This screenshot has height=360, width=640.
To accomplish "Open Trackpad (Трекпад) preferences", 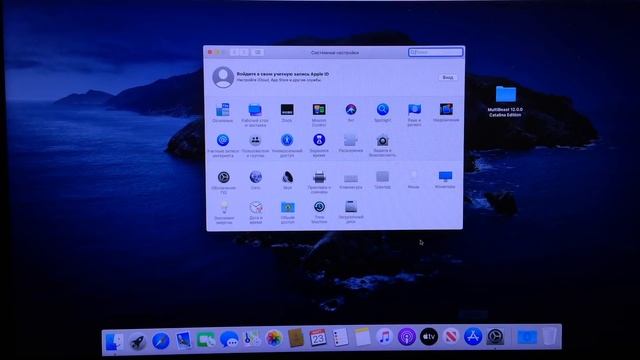I will pos(382,177).
